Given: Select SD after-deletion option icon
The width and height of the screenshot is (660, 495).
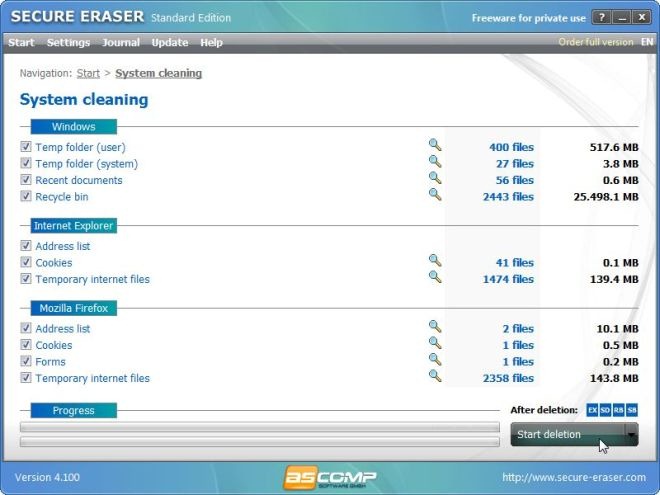Looking at the screenshot, I should [605, 410].
